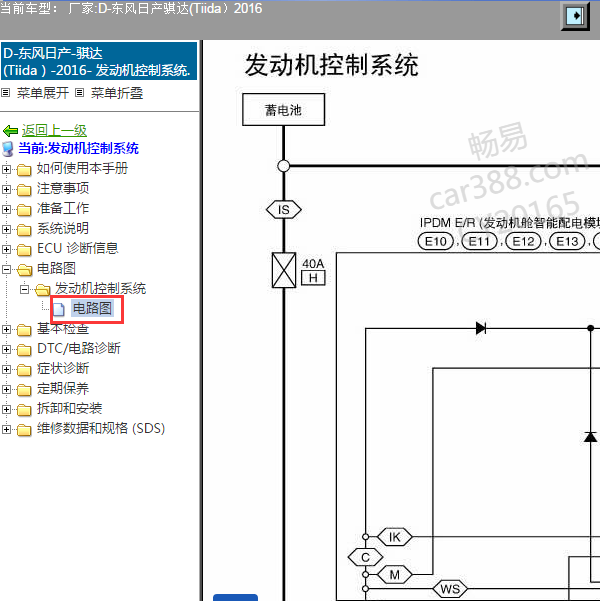The image size is (600, 601).
Task: Click the document icon next to 电路图 leaf
Action: click(59, 309)
